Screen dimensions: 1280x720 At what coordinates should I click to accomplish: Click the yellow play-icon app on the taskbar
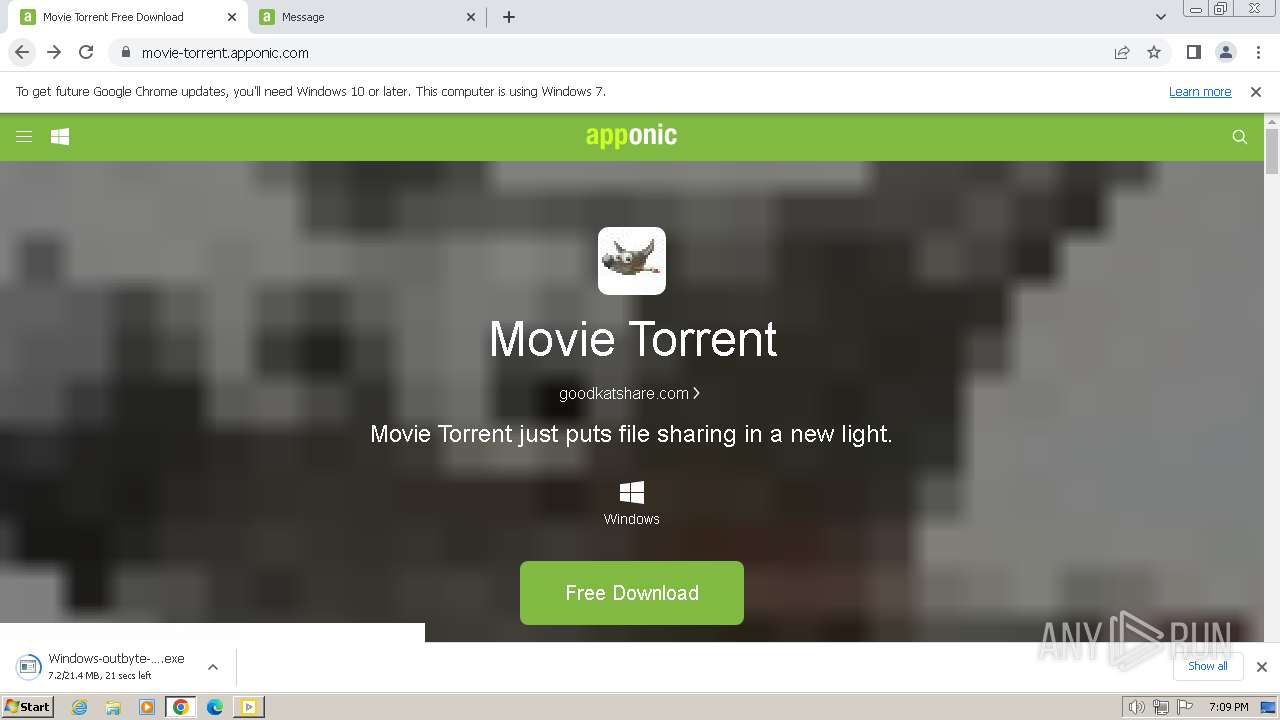pos(249,707)
